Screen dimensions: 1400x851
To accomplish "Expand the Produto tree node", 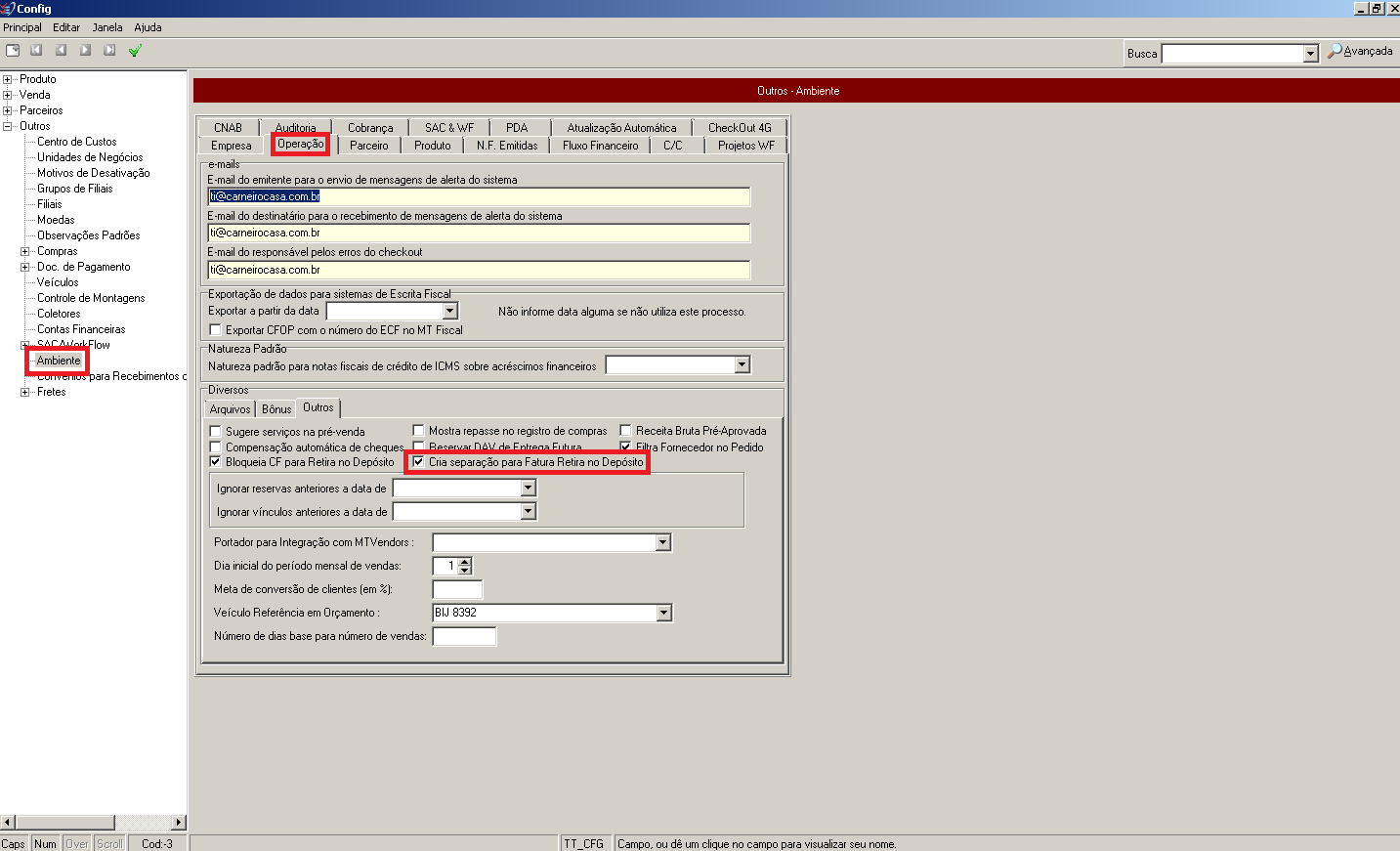I will [x=8, y=79].
